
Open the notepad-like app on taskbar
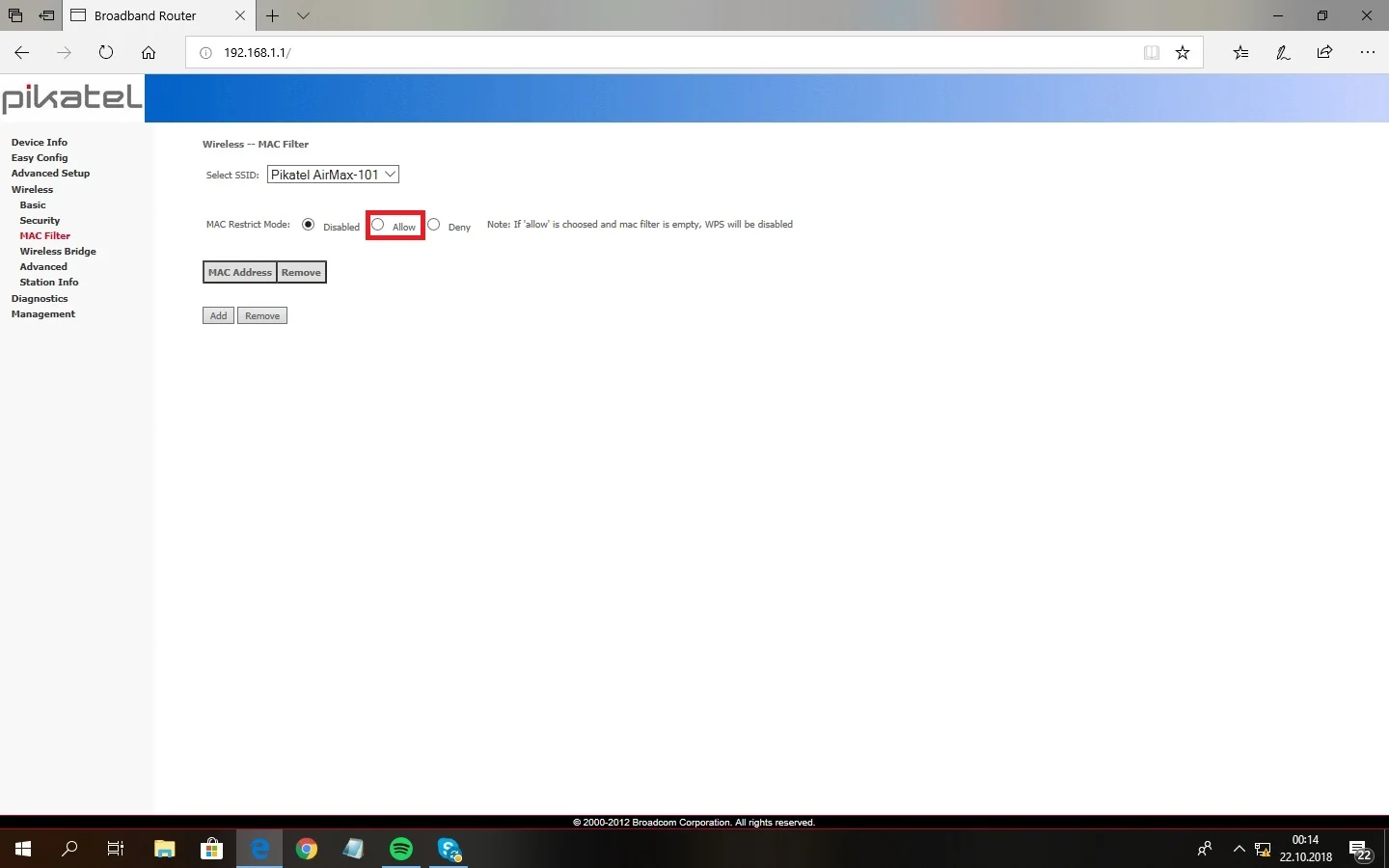click(x=354, y=849)
